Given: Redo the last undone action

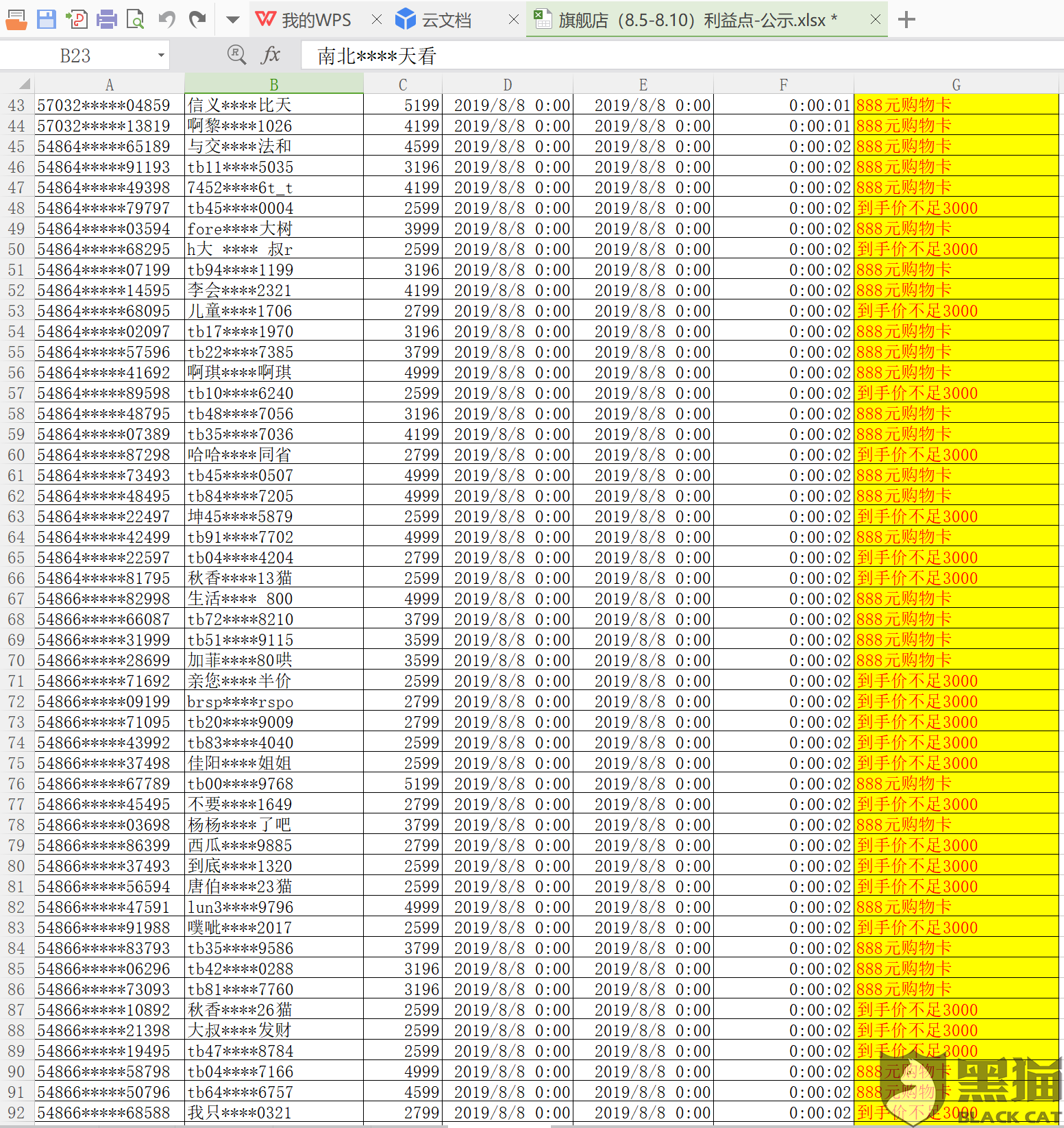Looking at the screenshot, I should tap(197, 19).
